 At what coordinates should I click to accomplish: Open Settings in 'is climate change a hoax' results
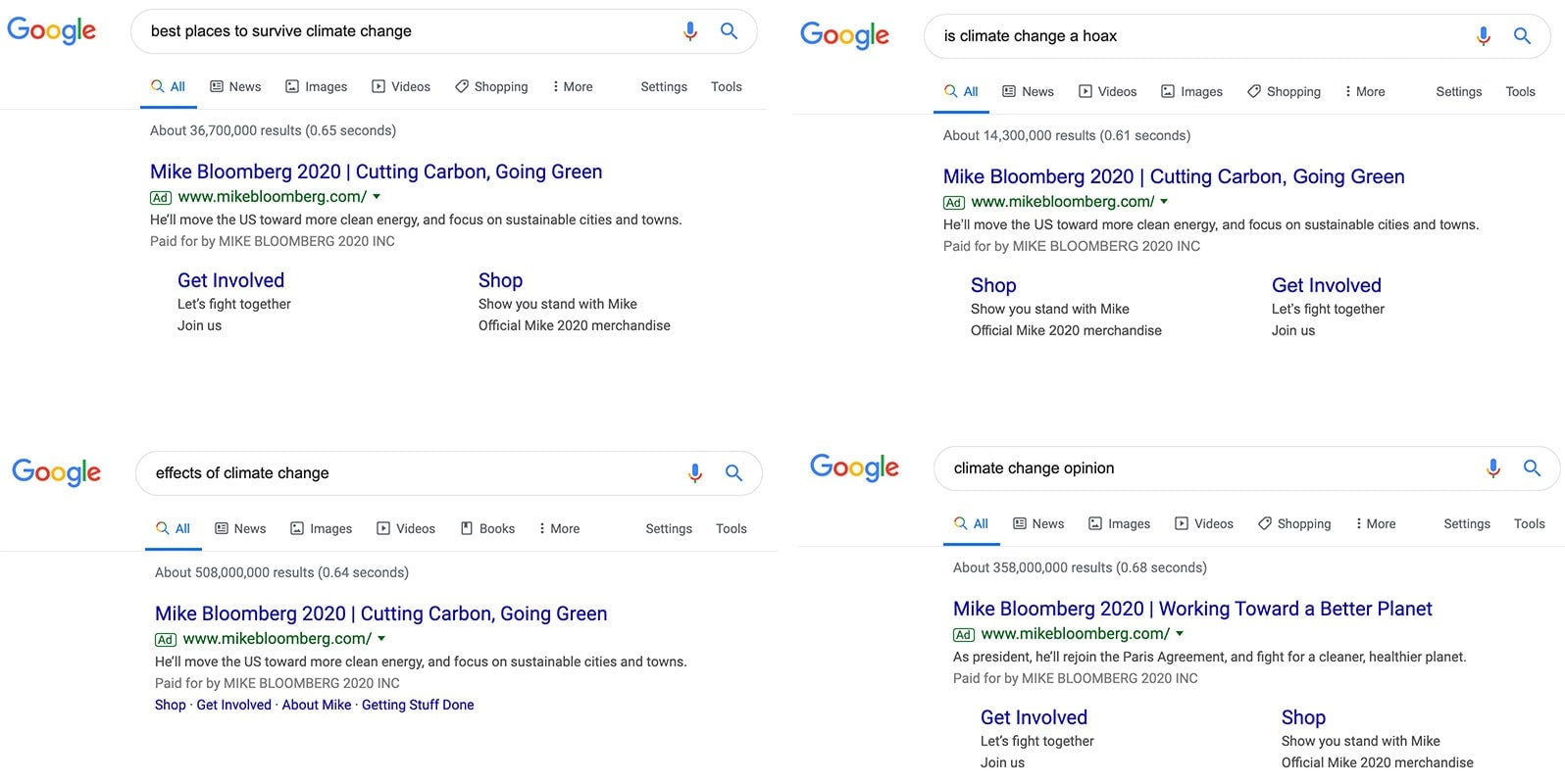pyautogui.click(x=1459, y=91)
